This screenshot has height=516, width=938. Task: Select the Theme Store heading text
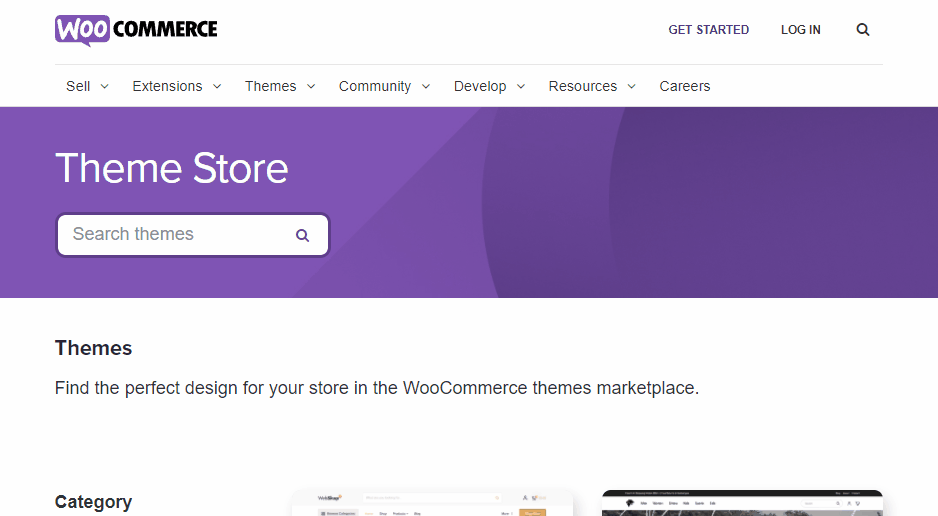[172, 168]
